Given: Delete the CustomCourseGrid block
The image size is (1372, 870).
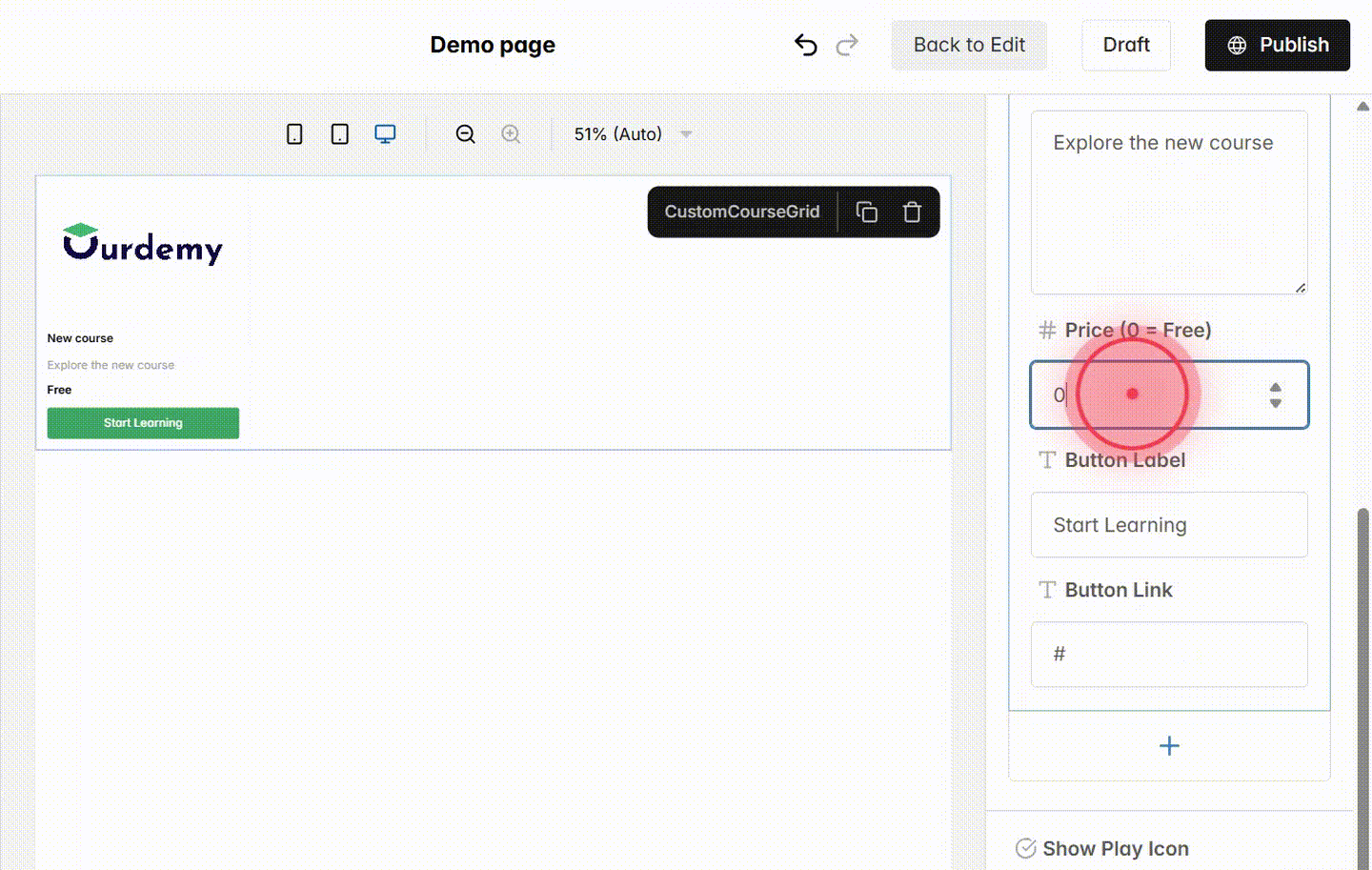Looking at the screenshot, I should pyautogui.click(x=912, y=212).
